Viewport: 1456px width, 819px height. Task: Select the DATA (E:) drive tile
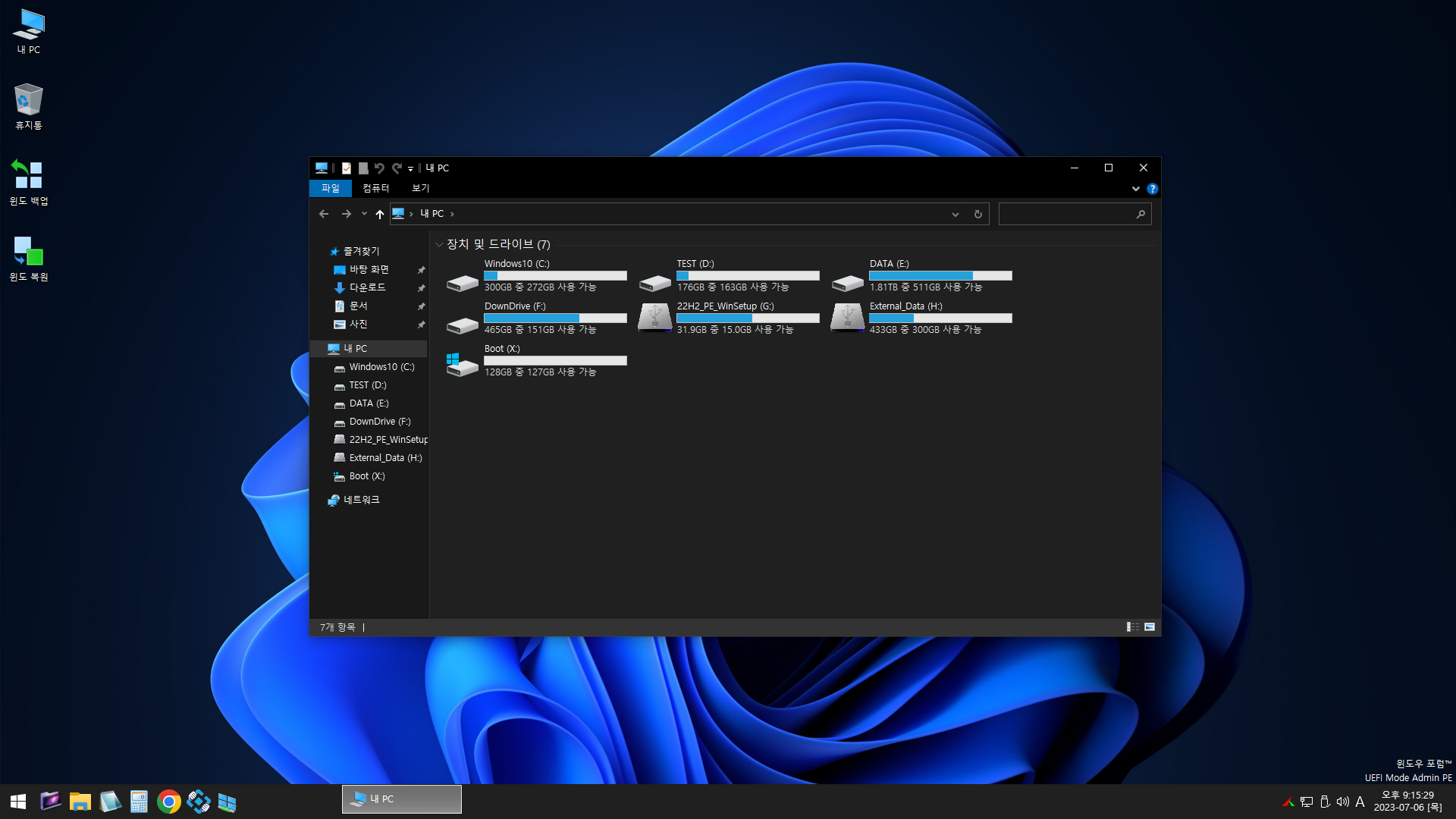922,276
